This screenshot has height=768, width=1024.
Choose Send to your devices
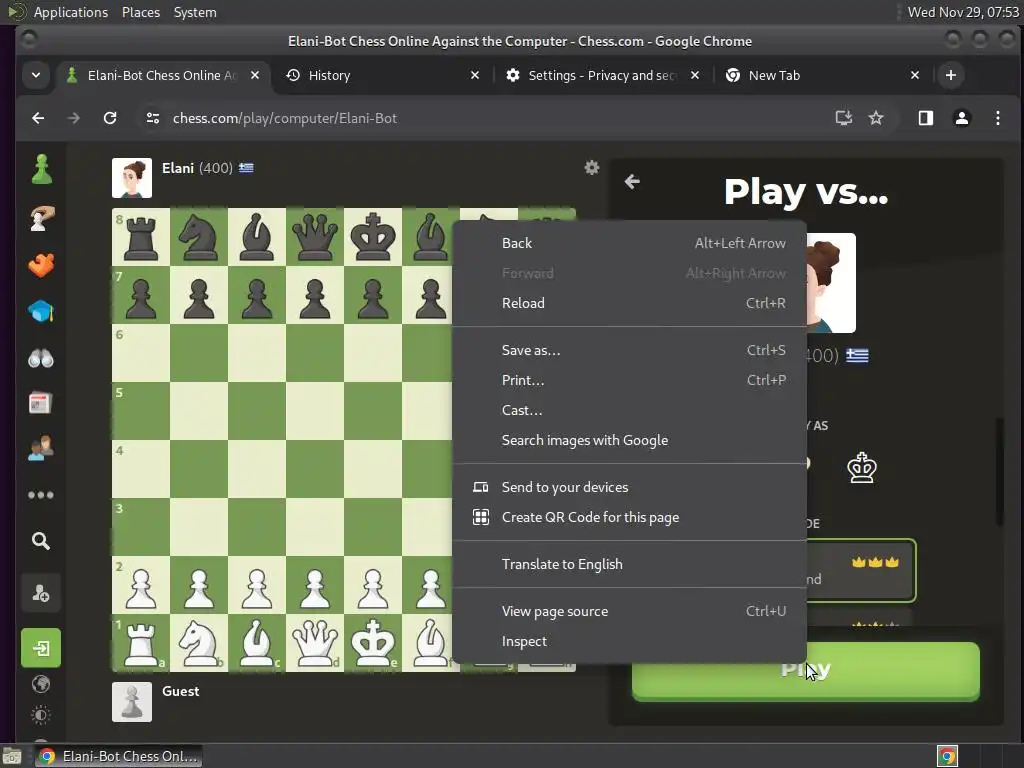click(x=630, y=487)
